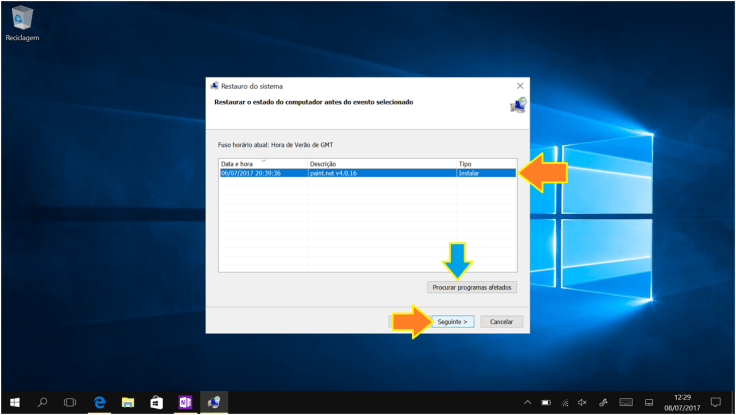Open the Microsoft Store taskbar icon

click(156, 402)
